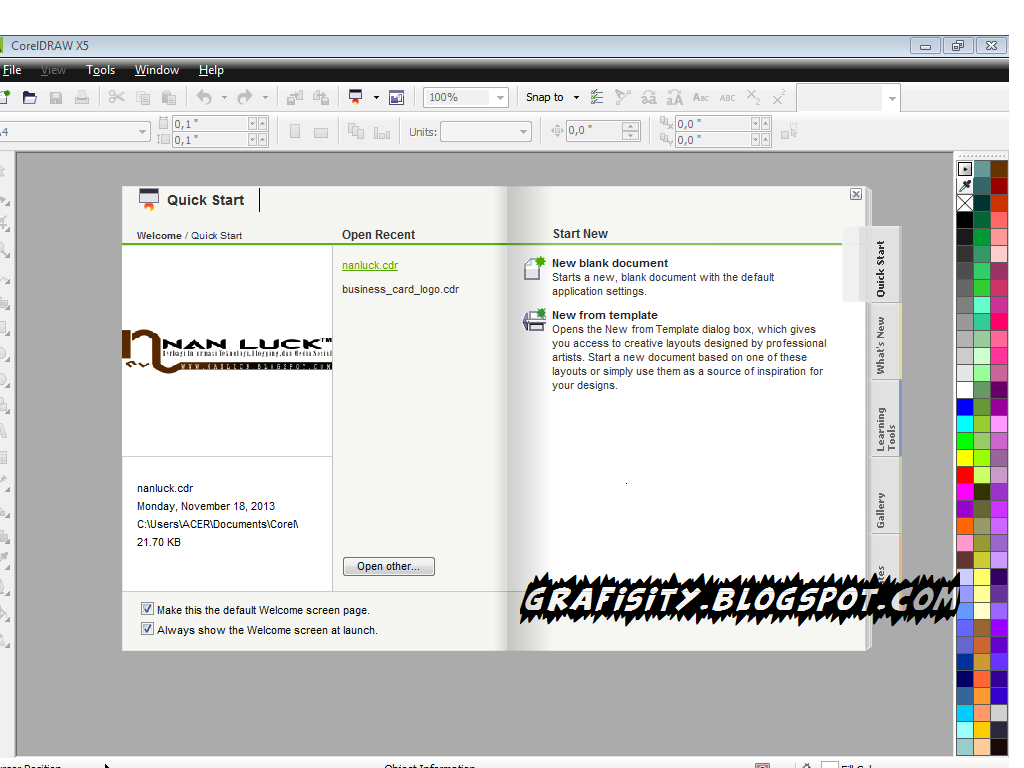The width and height of the screenshot is (1024, 768).
Task: Toggle 'Always show the Welcome screen at launch'
Action: pyautogui.click(x=148, y=629)
